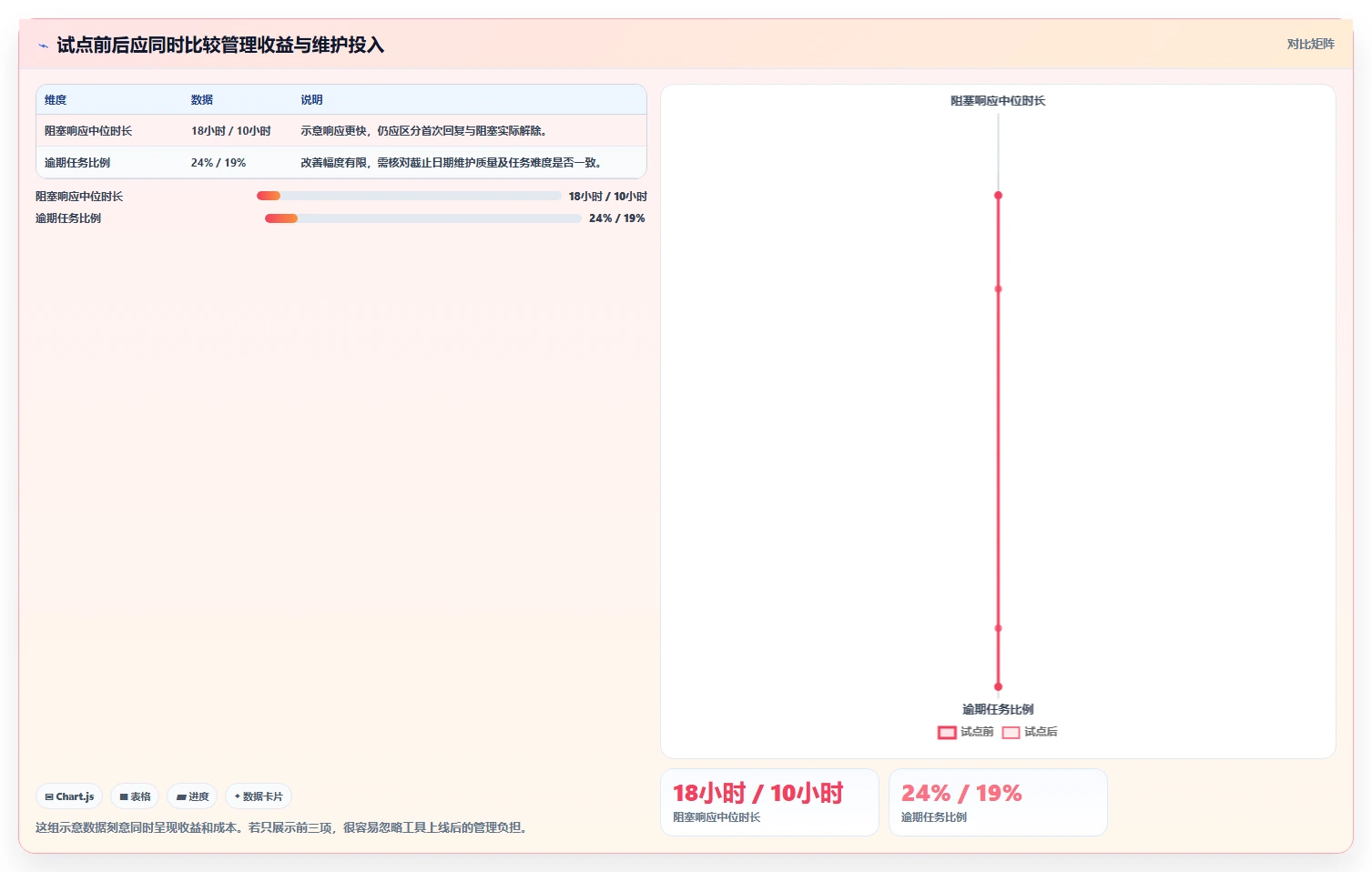The image size is (1372, 872).
Task: Click description starting 改善幅度有限
Action: (x=452, y=163)
